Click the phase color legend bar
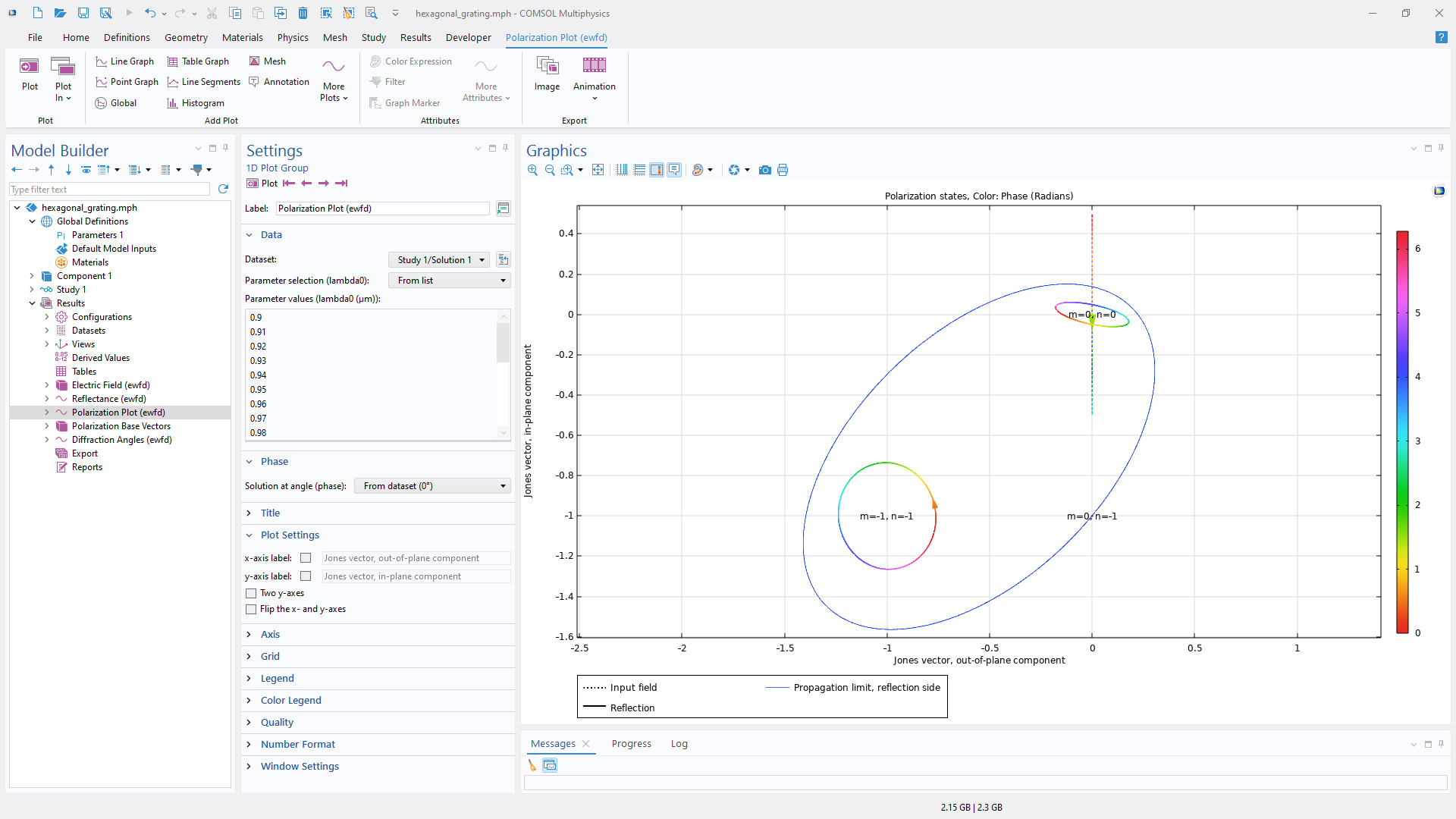 [x=1402, y=432]
